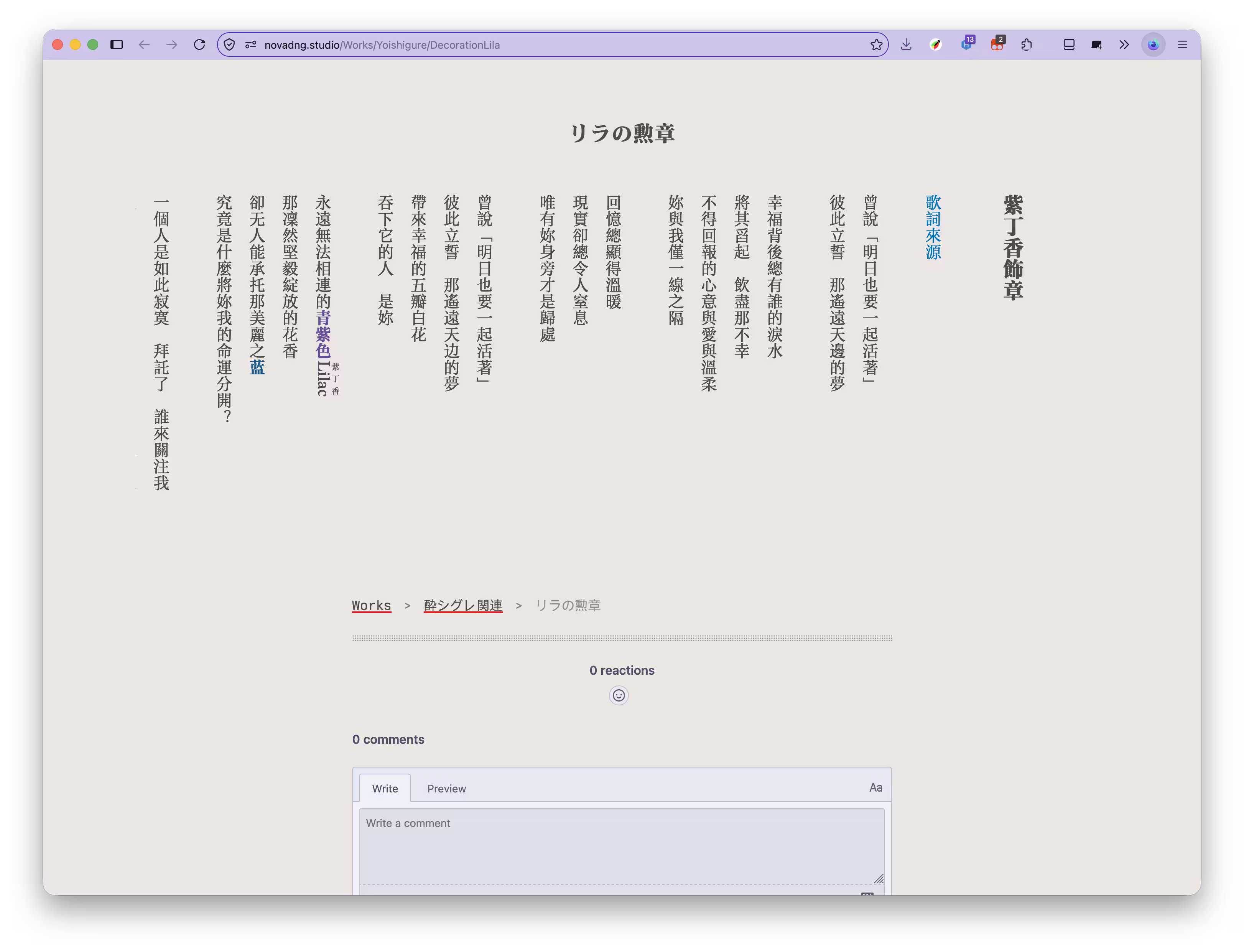Viewport: 1244px width, 952px height.
Task: Open the extensions puzzle-piece menu
Action: click(1027, 45)
